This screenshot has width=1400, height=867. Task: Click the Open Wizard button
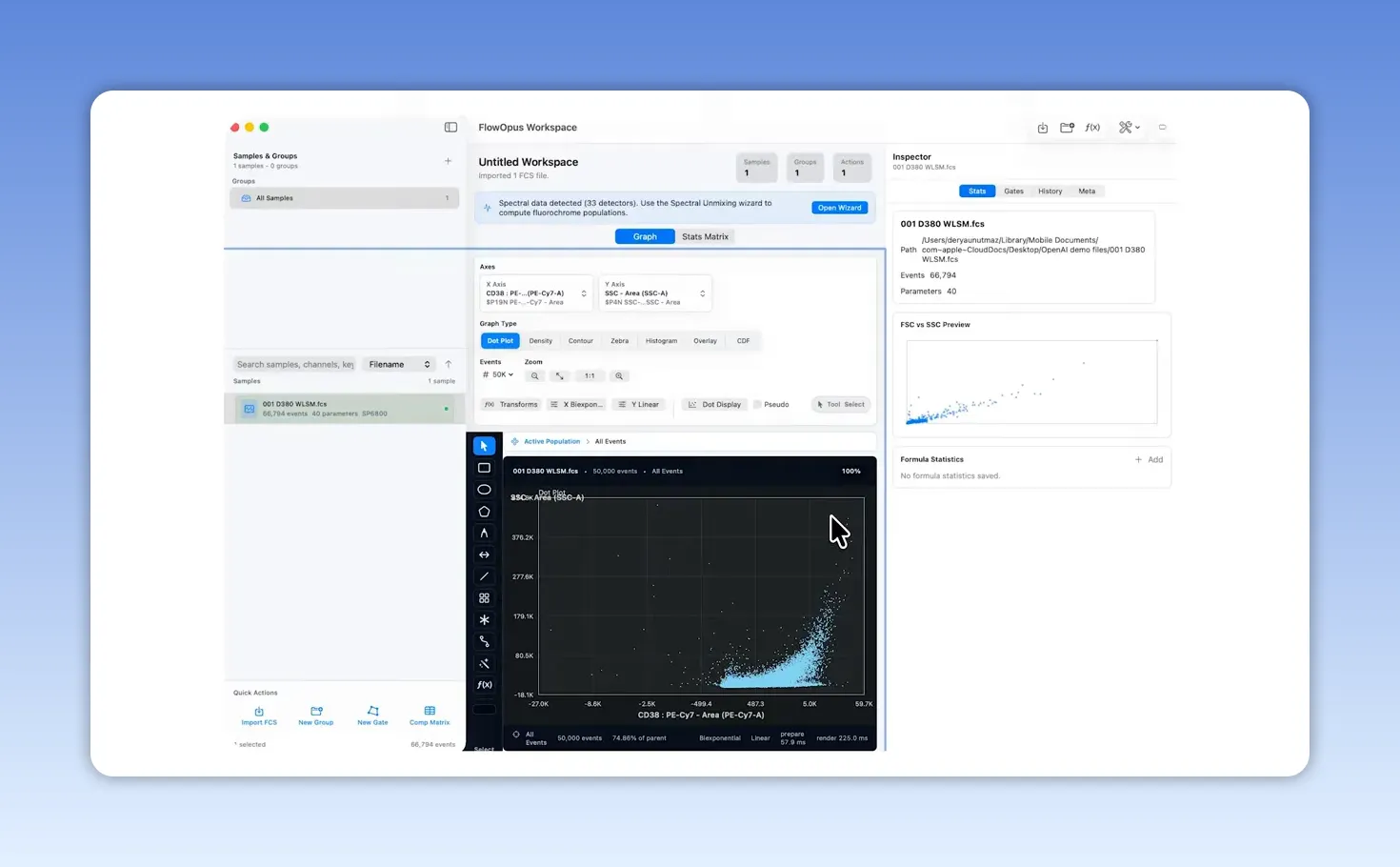click(x=839, y=208)
